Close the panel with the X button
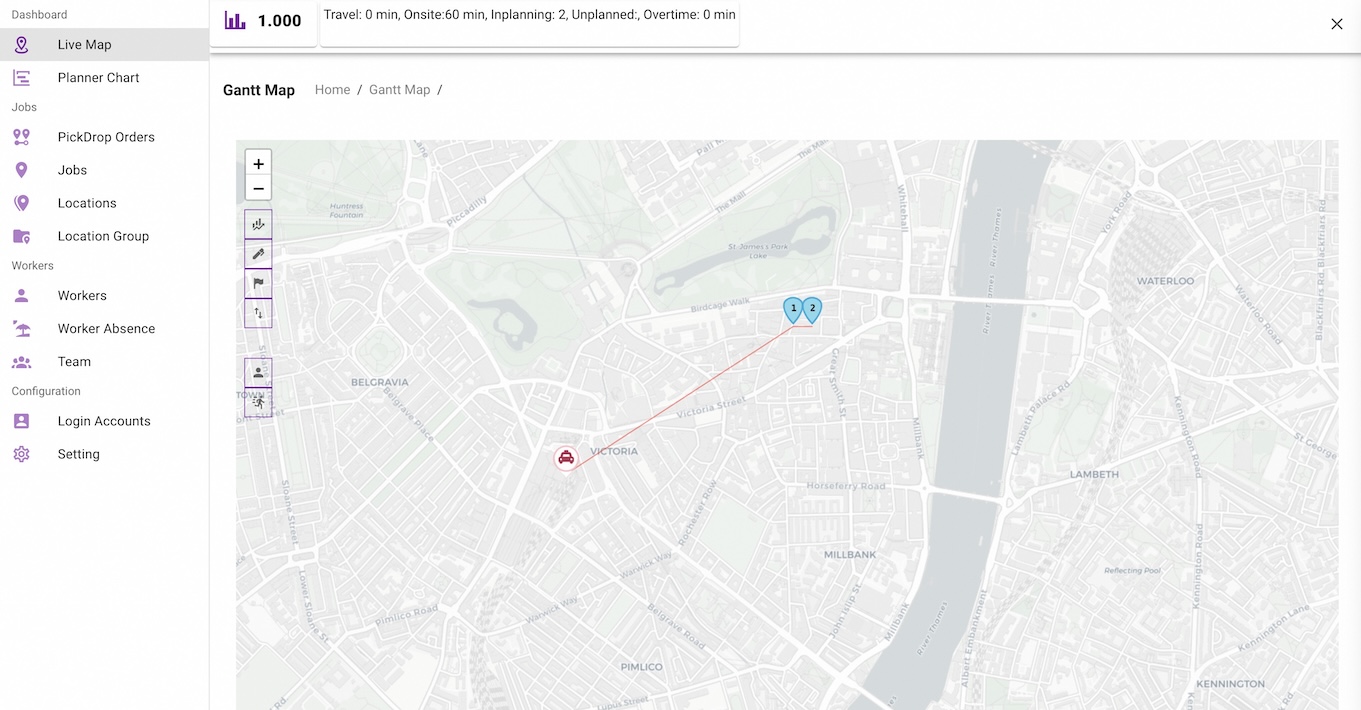Image resolution: width=1361 pixels, height=710 pixels. click(1336, 24)
